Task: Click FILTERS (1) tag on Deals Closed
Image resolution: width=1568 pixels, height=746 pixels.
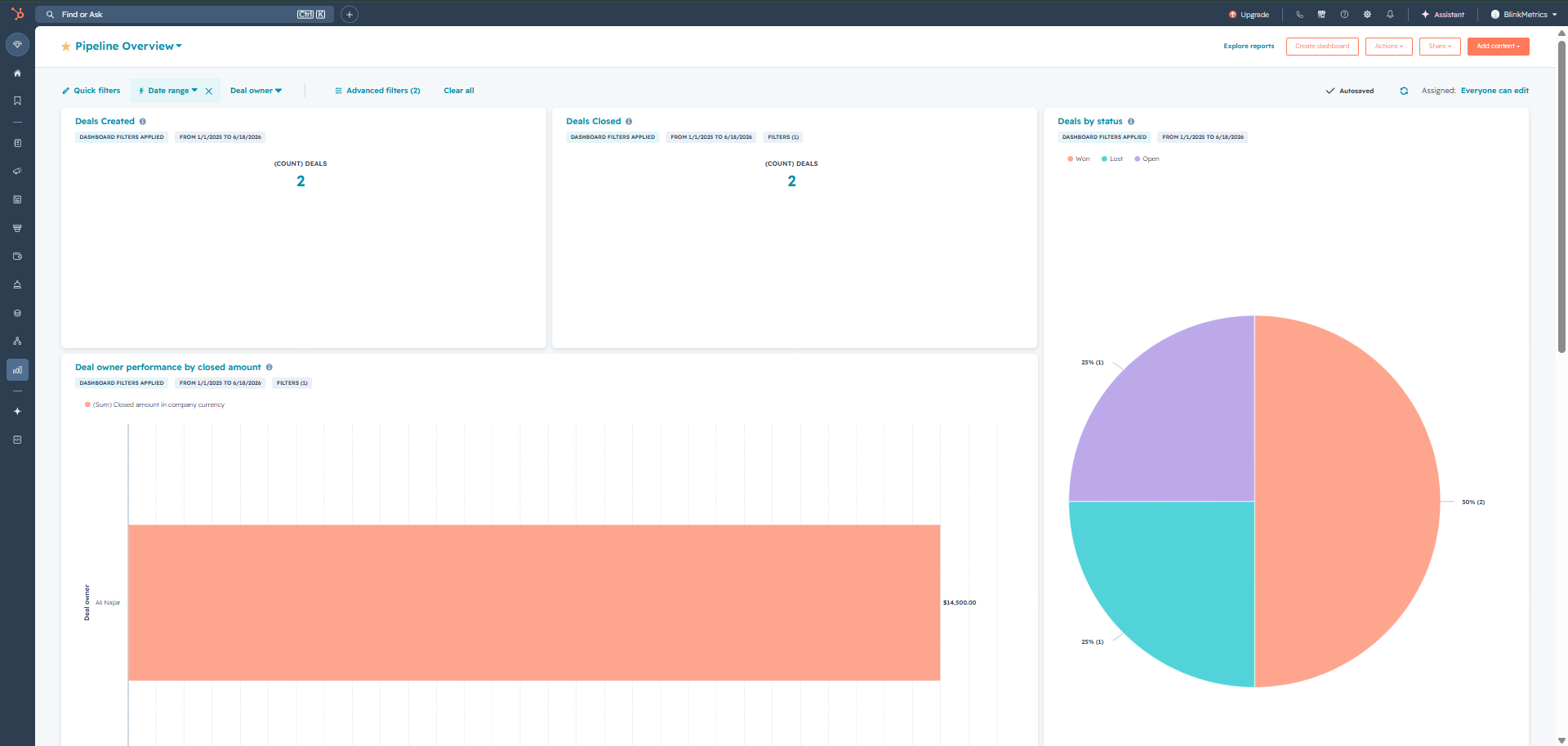Action: [783, 137]
